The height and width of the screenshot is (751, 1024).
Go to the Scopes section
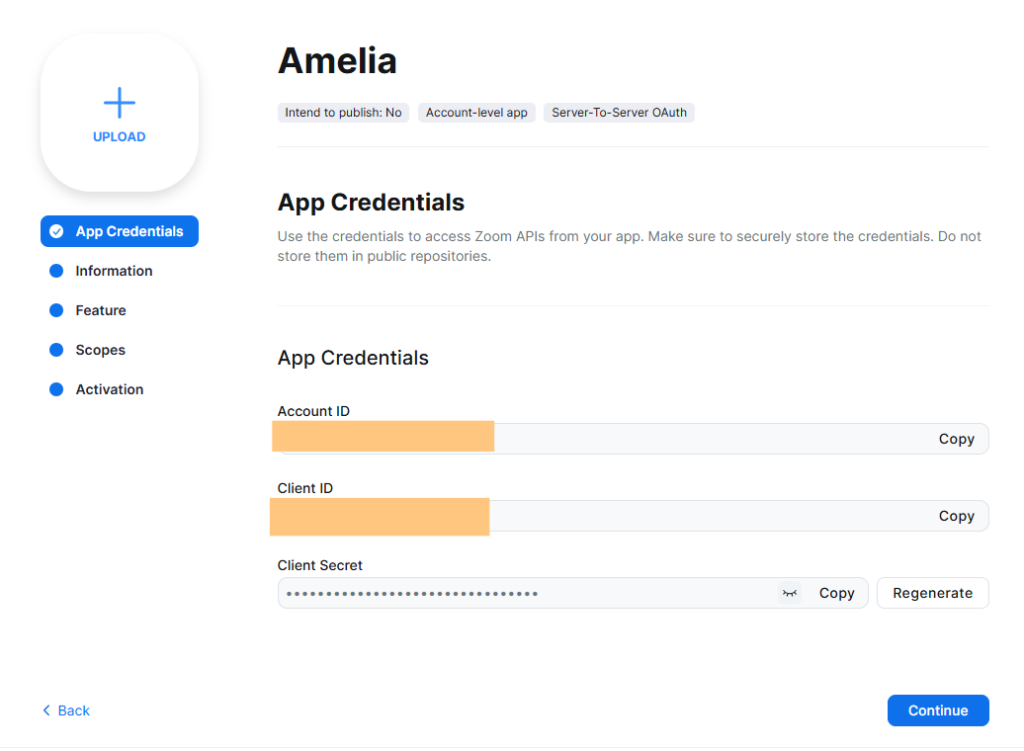coord(101,350)
